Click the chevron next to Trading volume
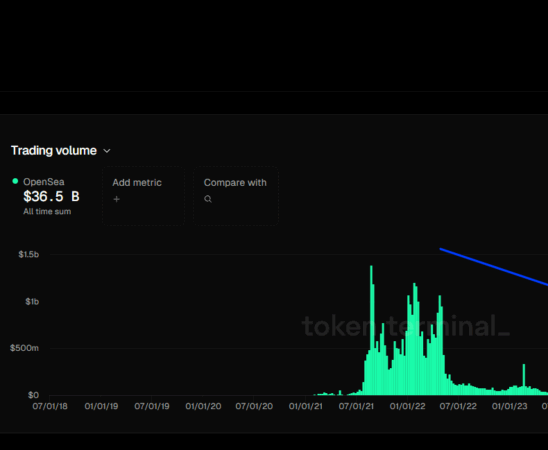The image size is (548, 450). pos(107,151)
